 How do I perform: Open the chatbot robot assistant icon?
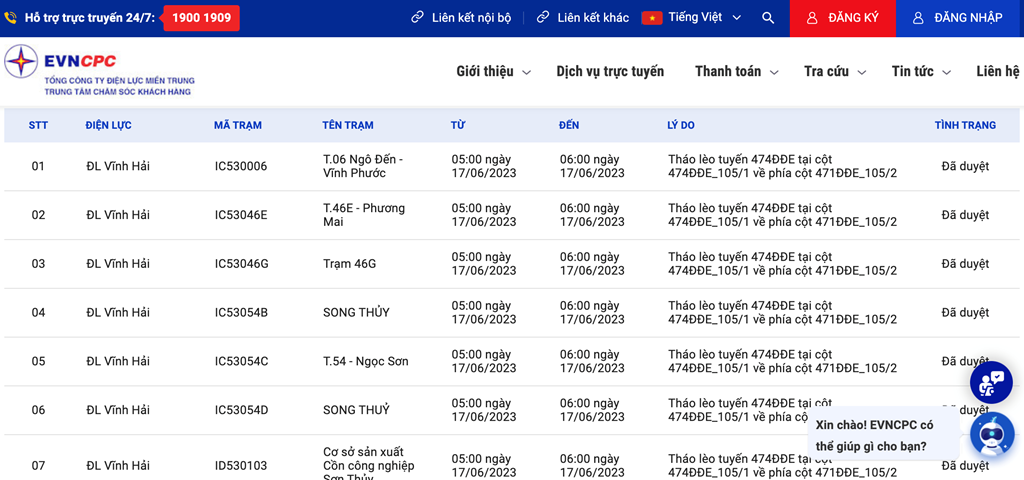[x=992, y=434]
